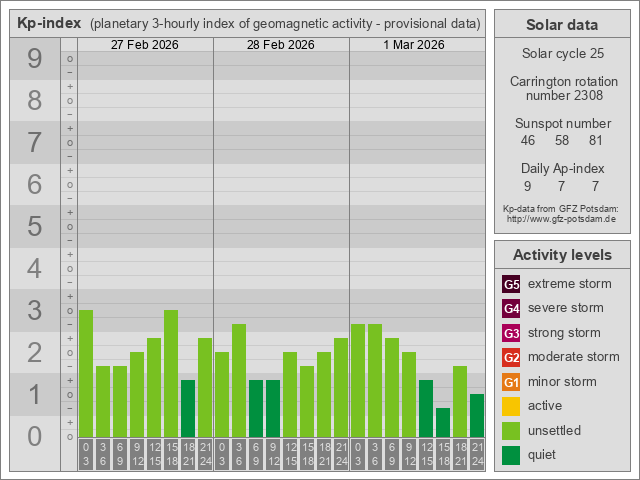Open the GFZ Potsdam website URL
The height and width of the screenshot is (480, 640).
561,218
